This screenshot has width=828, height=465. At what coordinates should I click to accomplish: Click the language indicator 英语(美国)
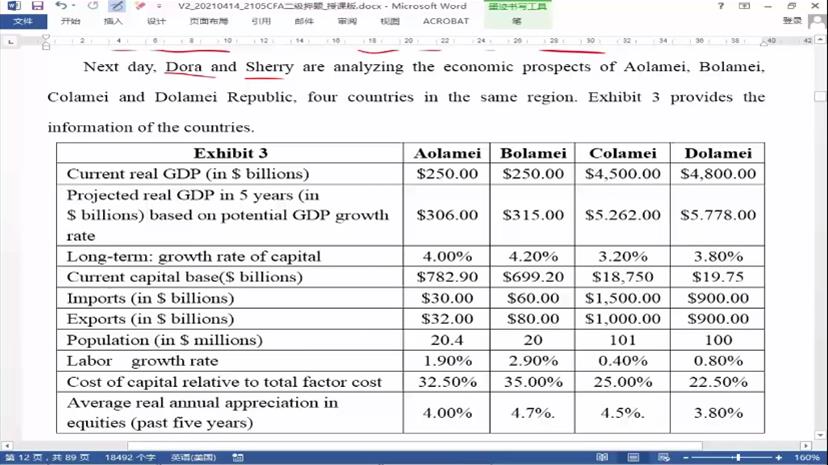[x=193, y=457]
